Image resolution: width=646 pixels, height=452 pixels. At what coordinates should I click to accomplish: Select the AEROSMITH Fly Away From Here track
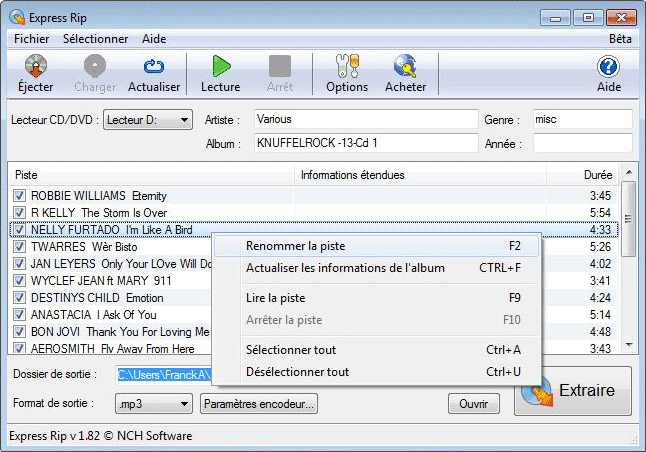coord(112,349)
